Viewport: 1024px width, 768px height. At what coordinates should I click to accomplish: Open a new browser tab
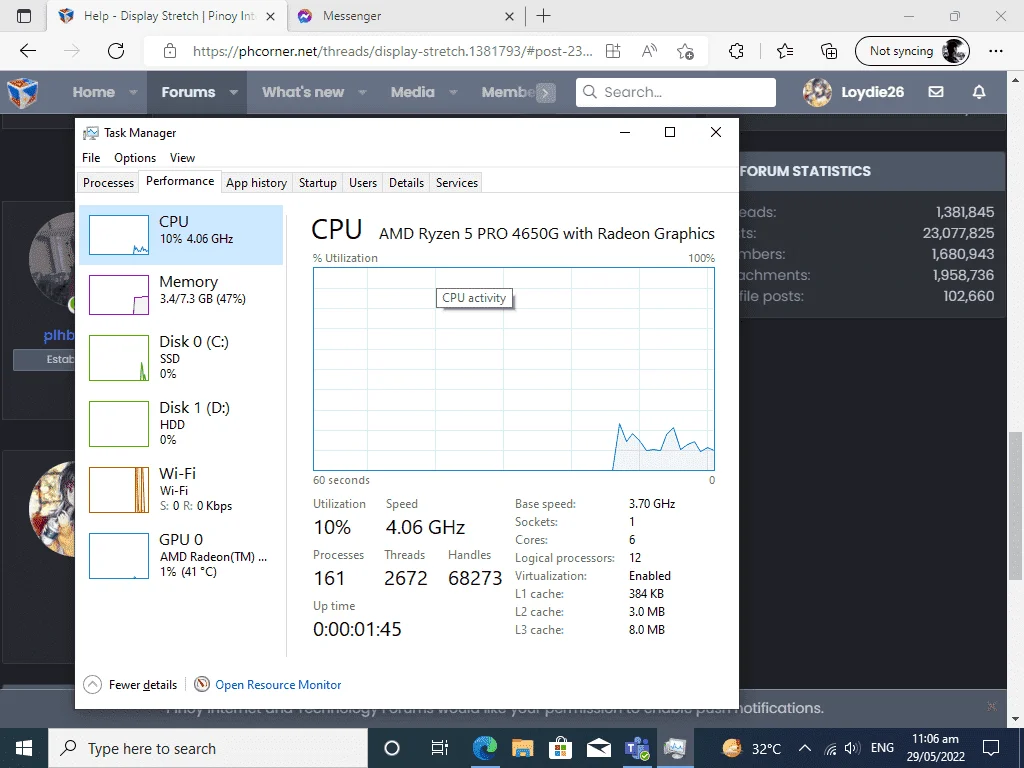coord(543,16)
